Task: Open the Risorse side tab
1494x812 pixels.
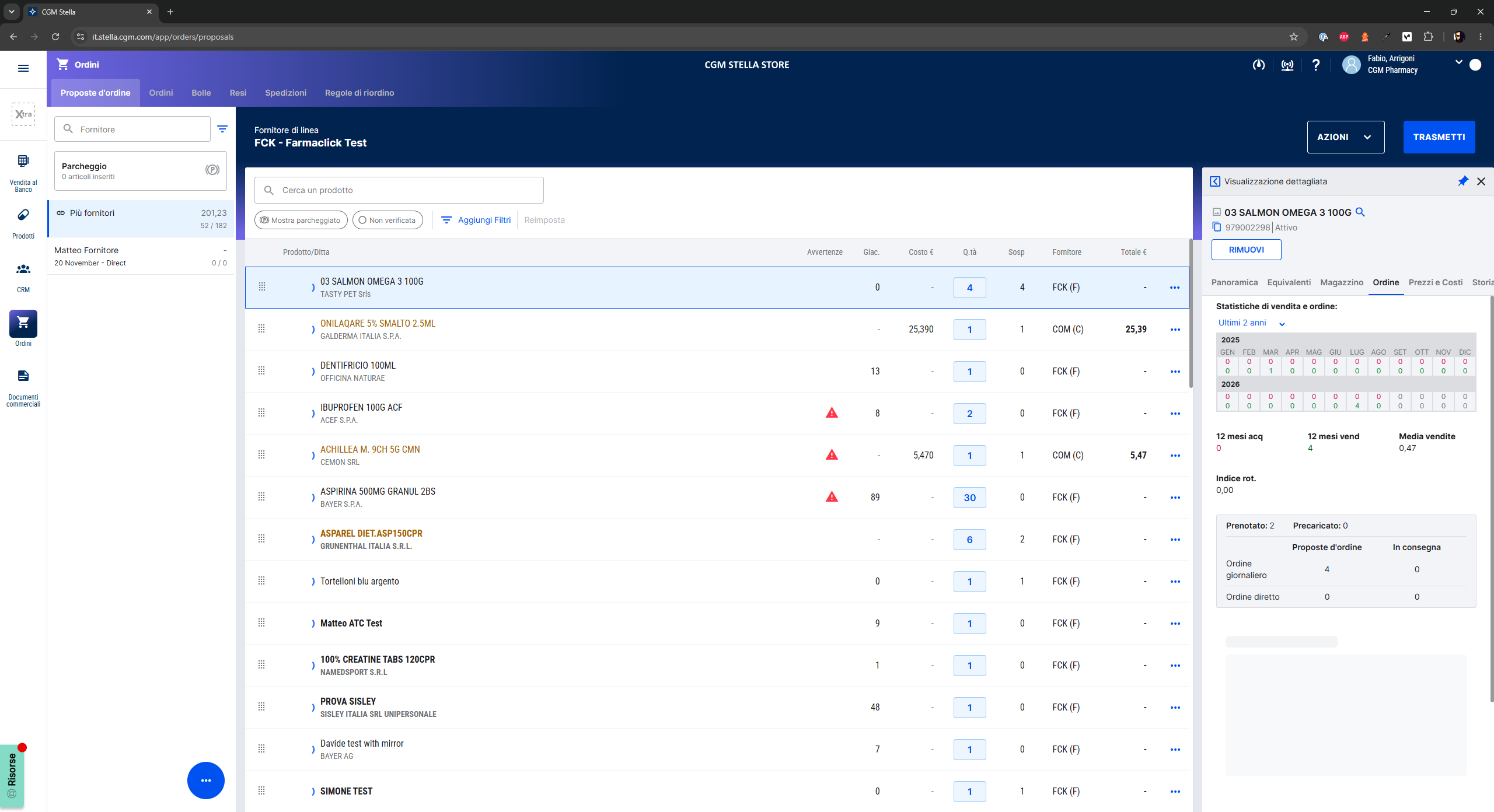Action: click(12, 776)
